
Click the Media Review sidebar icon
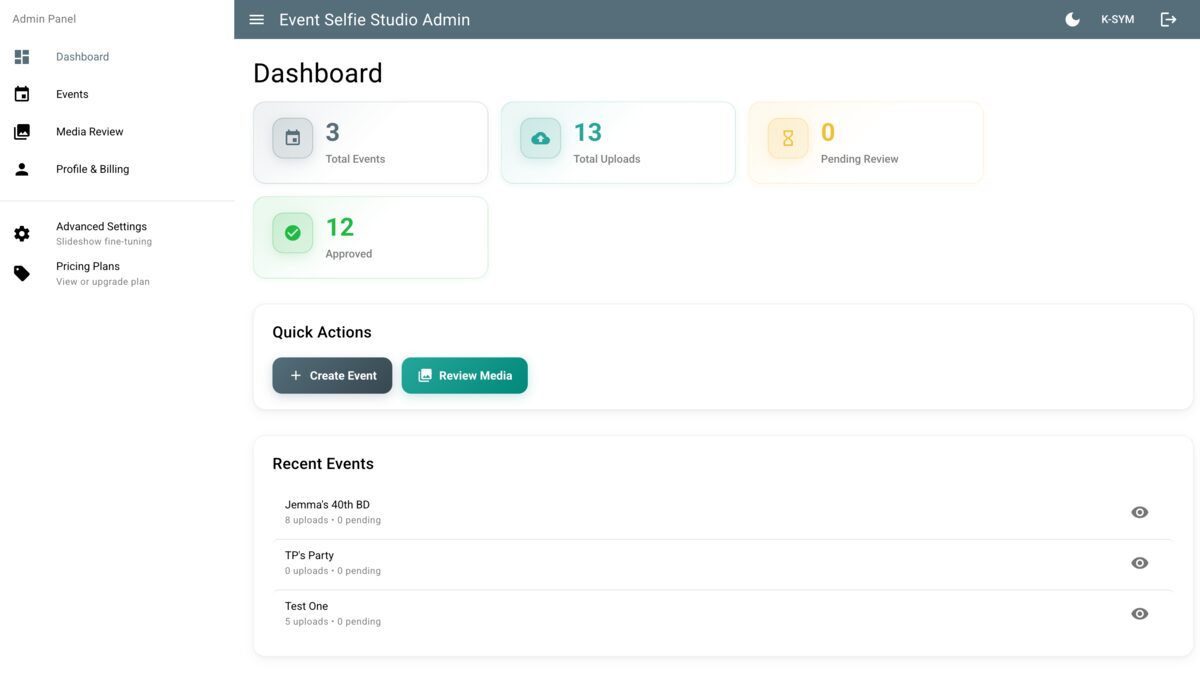[x=21, y=131]
